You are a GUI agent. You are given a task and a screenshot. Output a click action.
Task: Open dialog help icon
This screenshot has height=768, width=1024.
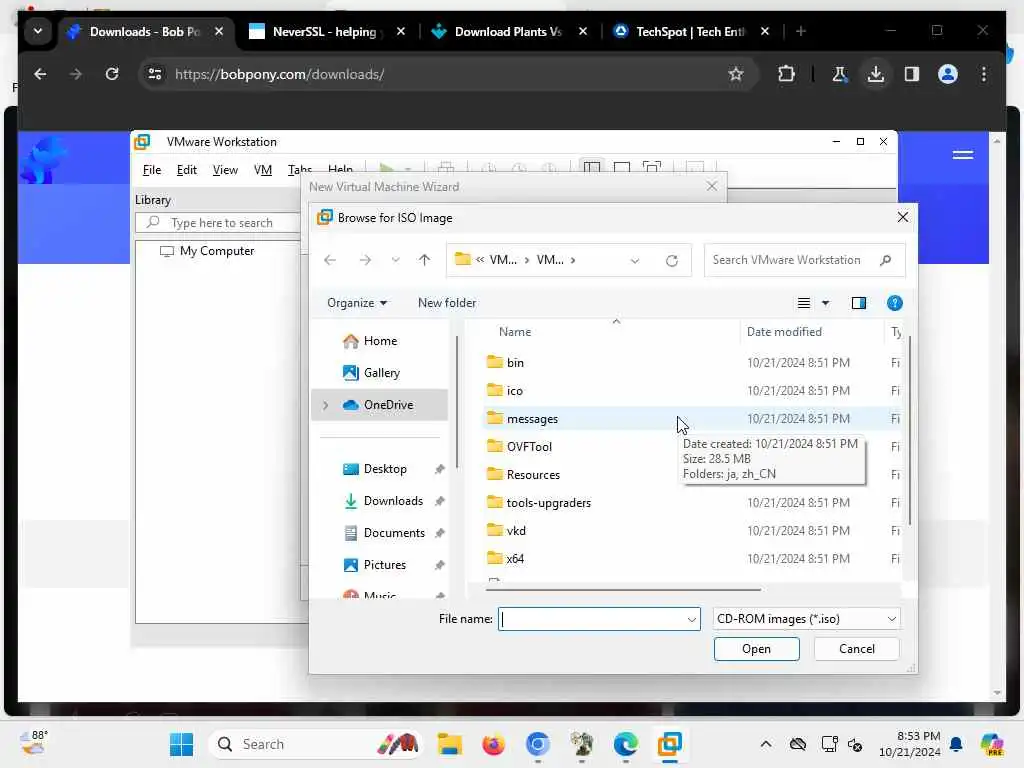point(895,303)
